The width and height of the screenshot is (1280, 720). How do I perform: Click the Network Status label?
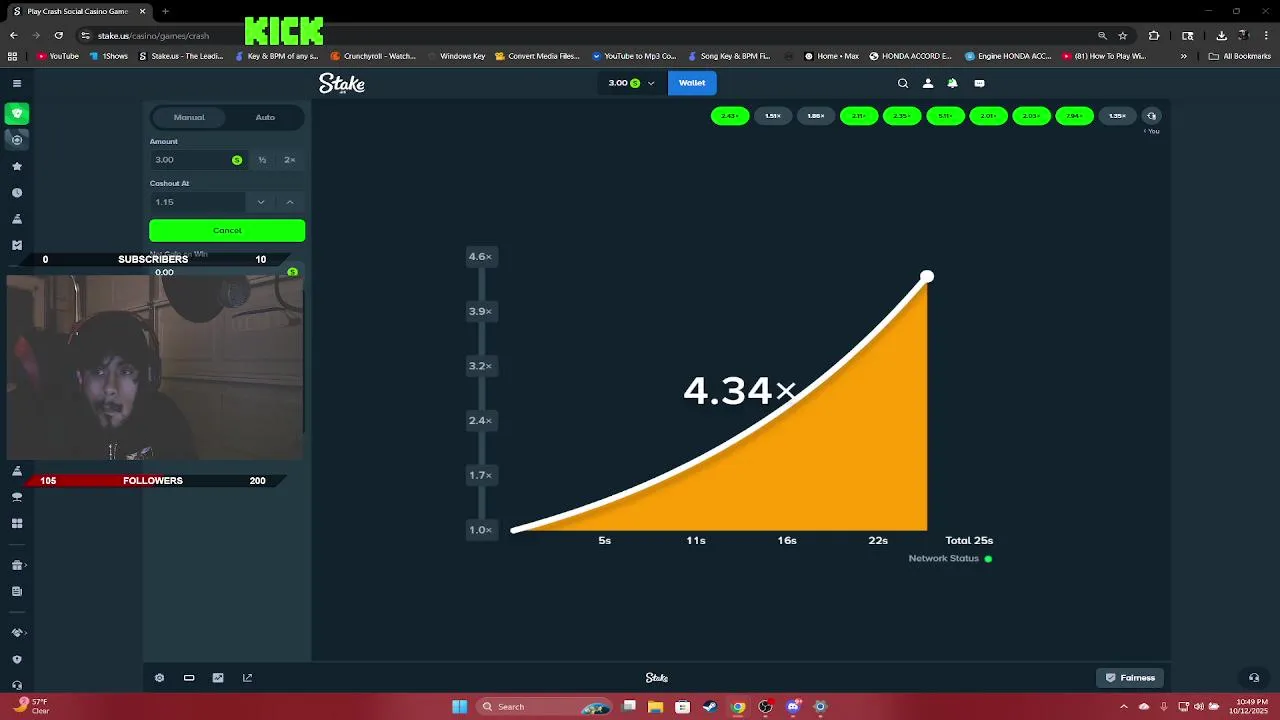coord(944,558)
